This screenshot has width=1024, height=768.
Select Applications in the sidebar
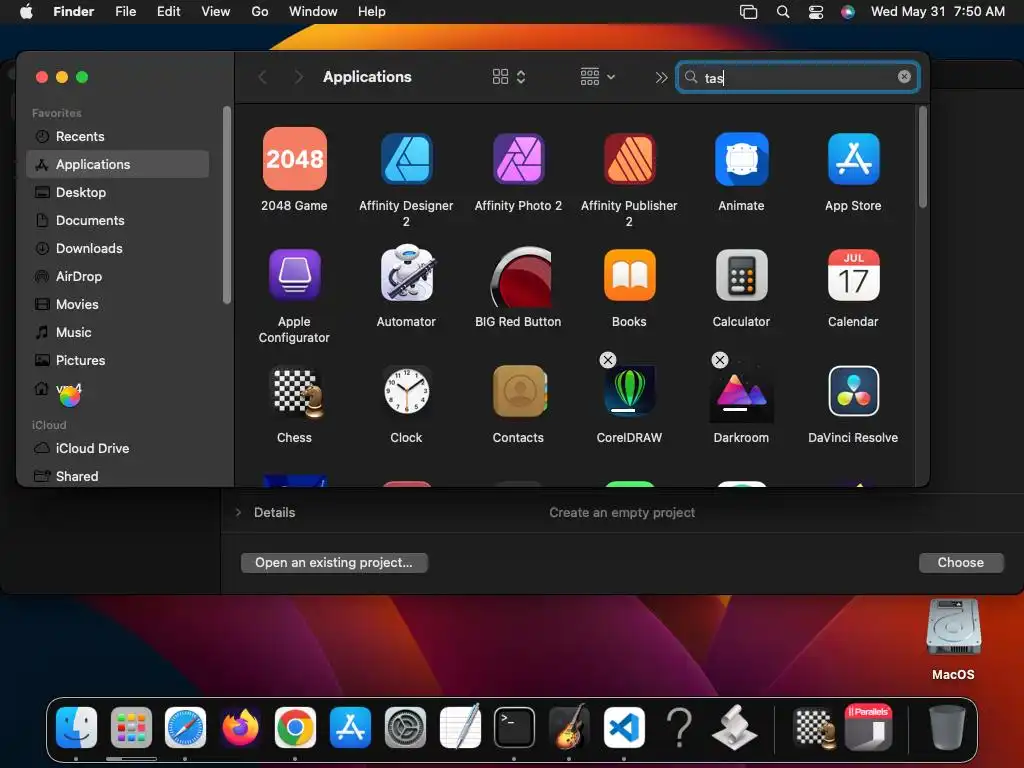(118, 165)
